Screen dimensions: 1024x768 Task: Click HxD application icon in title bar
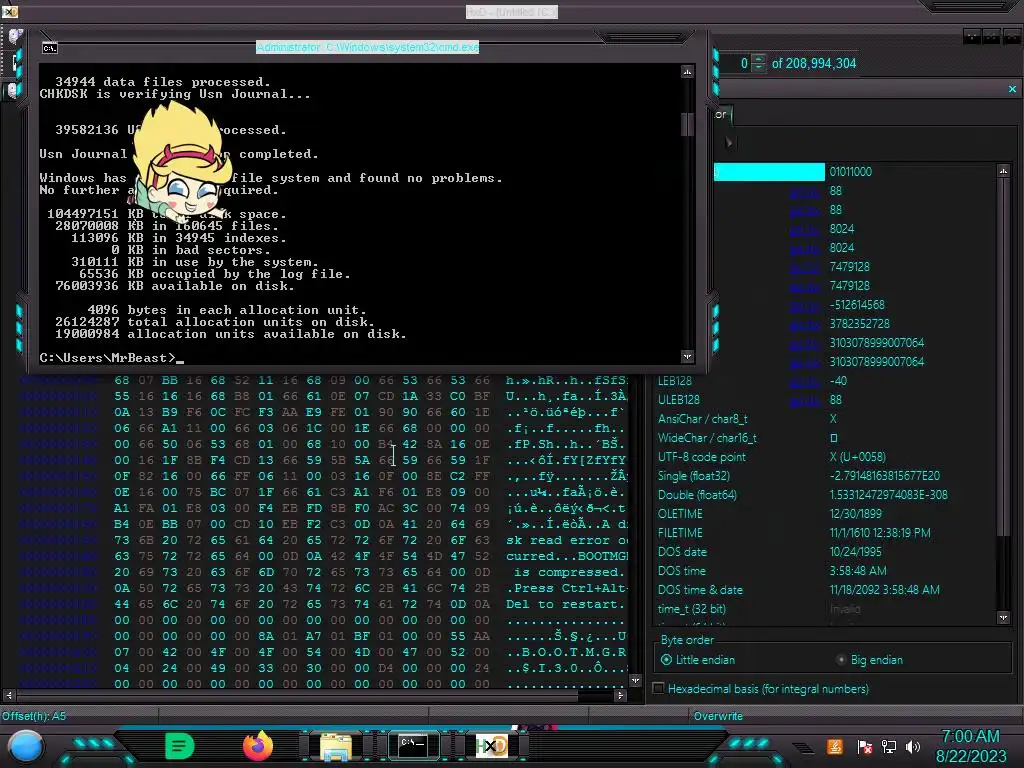[x=10, y=11]
